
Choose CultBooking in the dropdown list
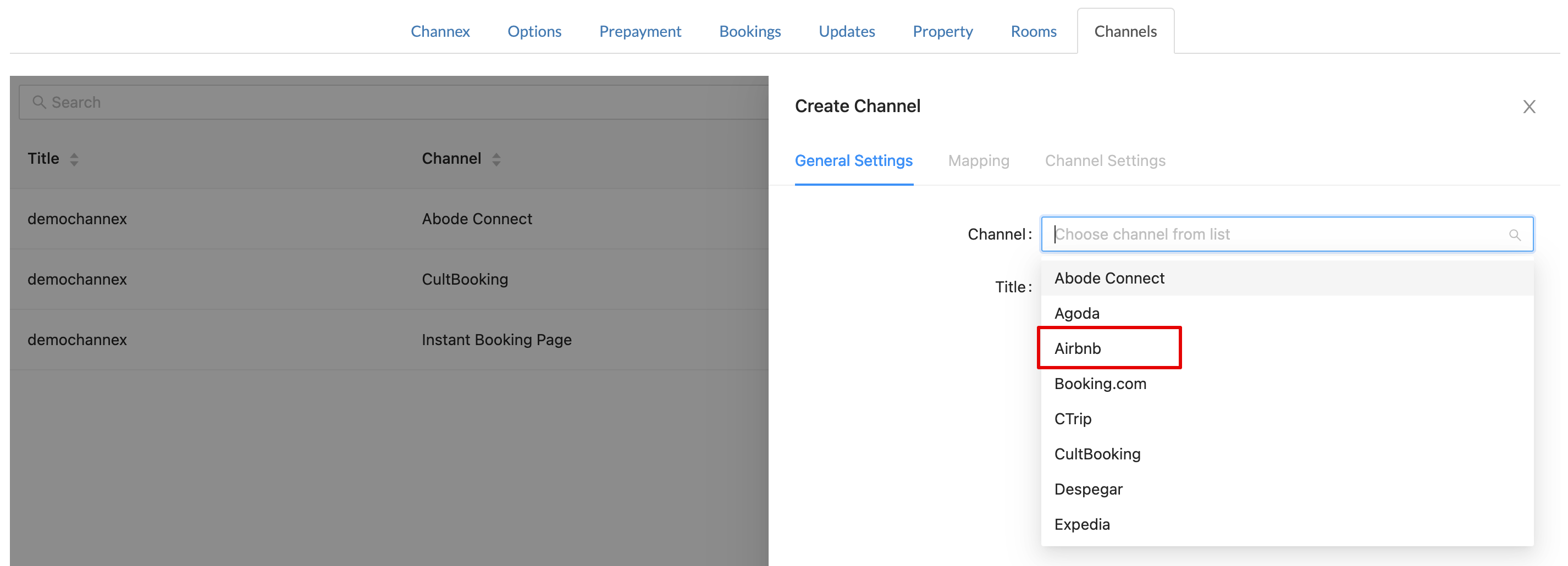1287,454
